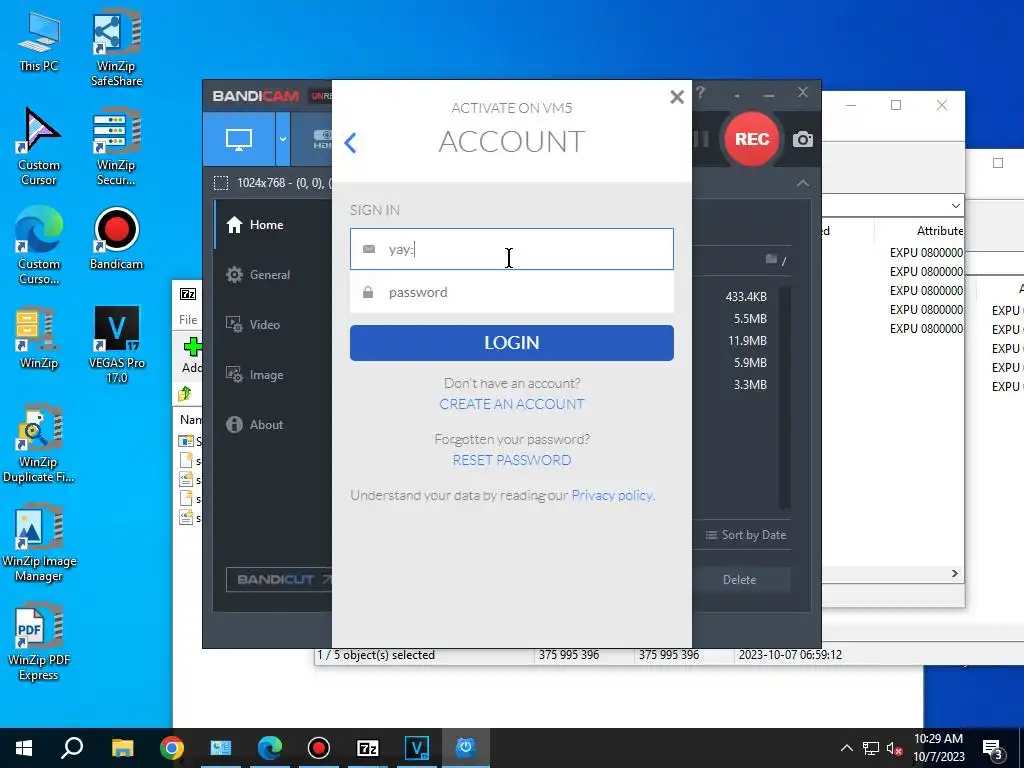Open the Edge Custom Cursor shortcut icon
The width and height of the screenshot is (1024, 768).
pyautogui.click(x=38, y=246)
